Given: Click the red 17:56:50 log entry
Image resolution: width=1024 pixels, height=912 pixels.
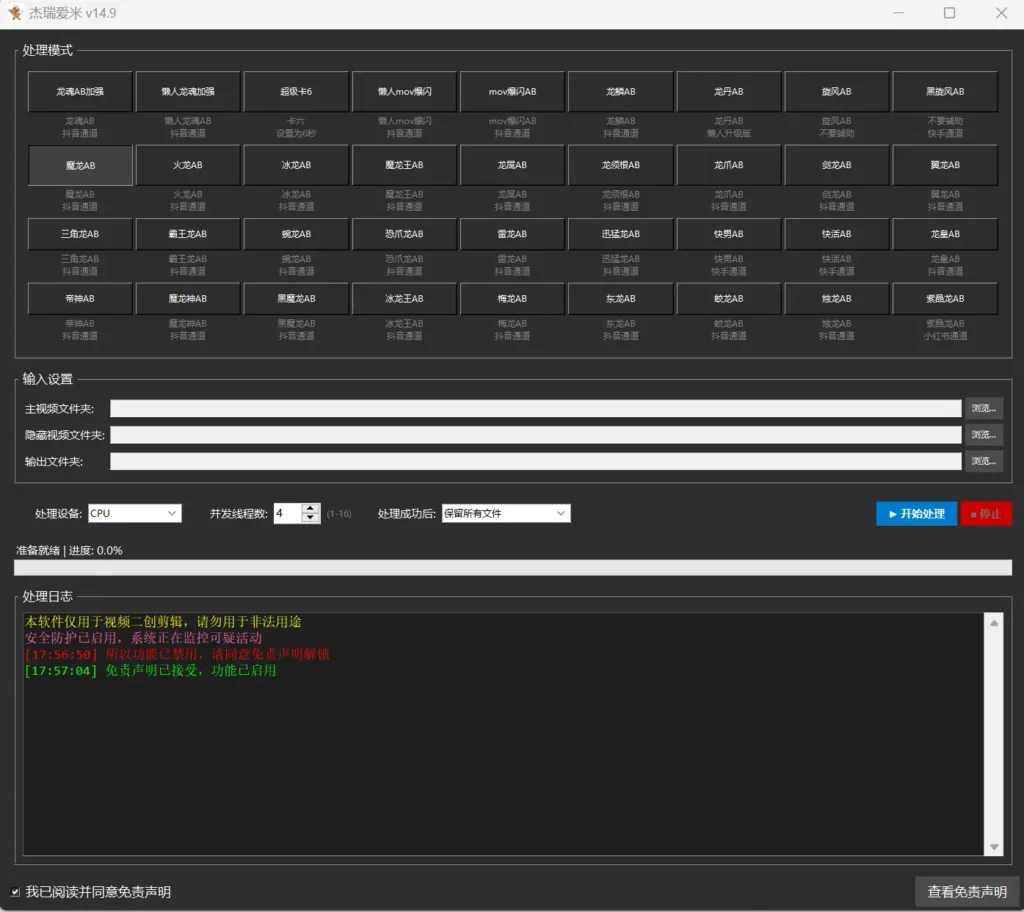Looking at the screenshot, I should pyautogui.click(x=177, y=655).
